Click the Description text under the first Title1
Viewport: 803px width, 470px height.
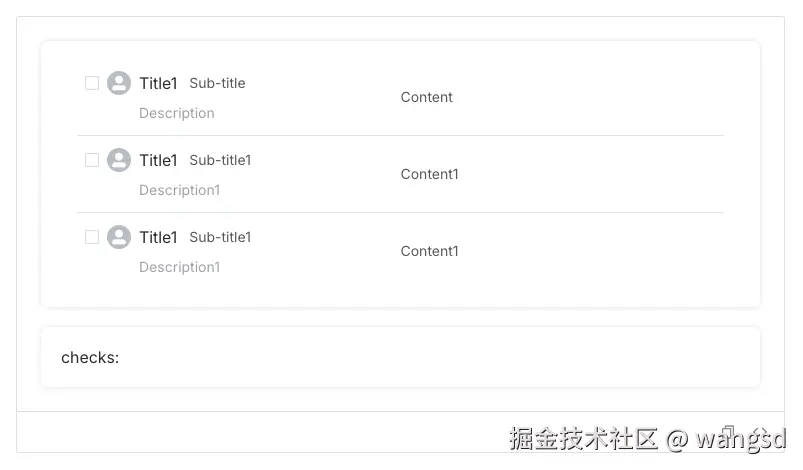[x=177, y=113]
